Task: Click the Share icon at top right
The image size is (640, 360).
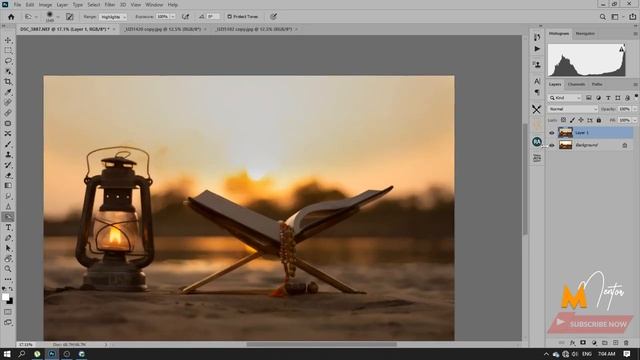Action: (x=632, y=17)
